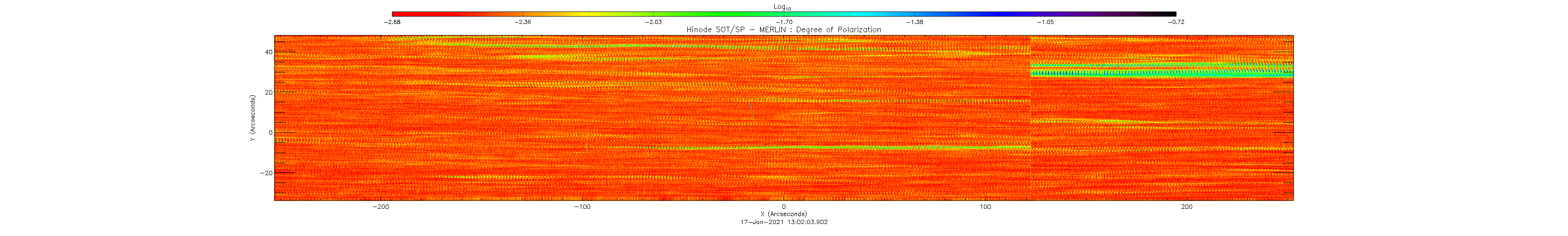Click the bright cyan band in upper-right plot
The width and height of the screenshot is (1568, 236).
(1157, 73)
